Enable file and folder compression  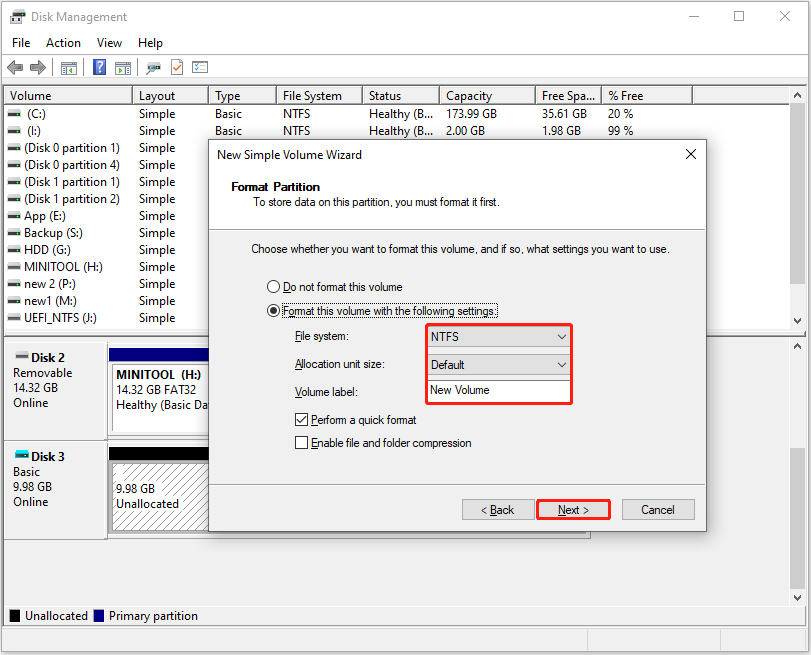coord(302,443)
